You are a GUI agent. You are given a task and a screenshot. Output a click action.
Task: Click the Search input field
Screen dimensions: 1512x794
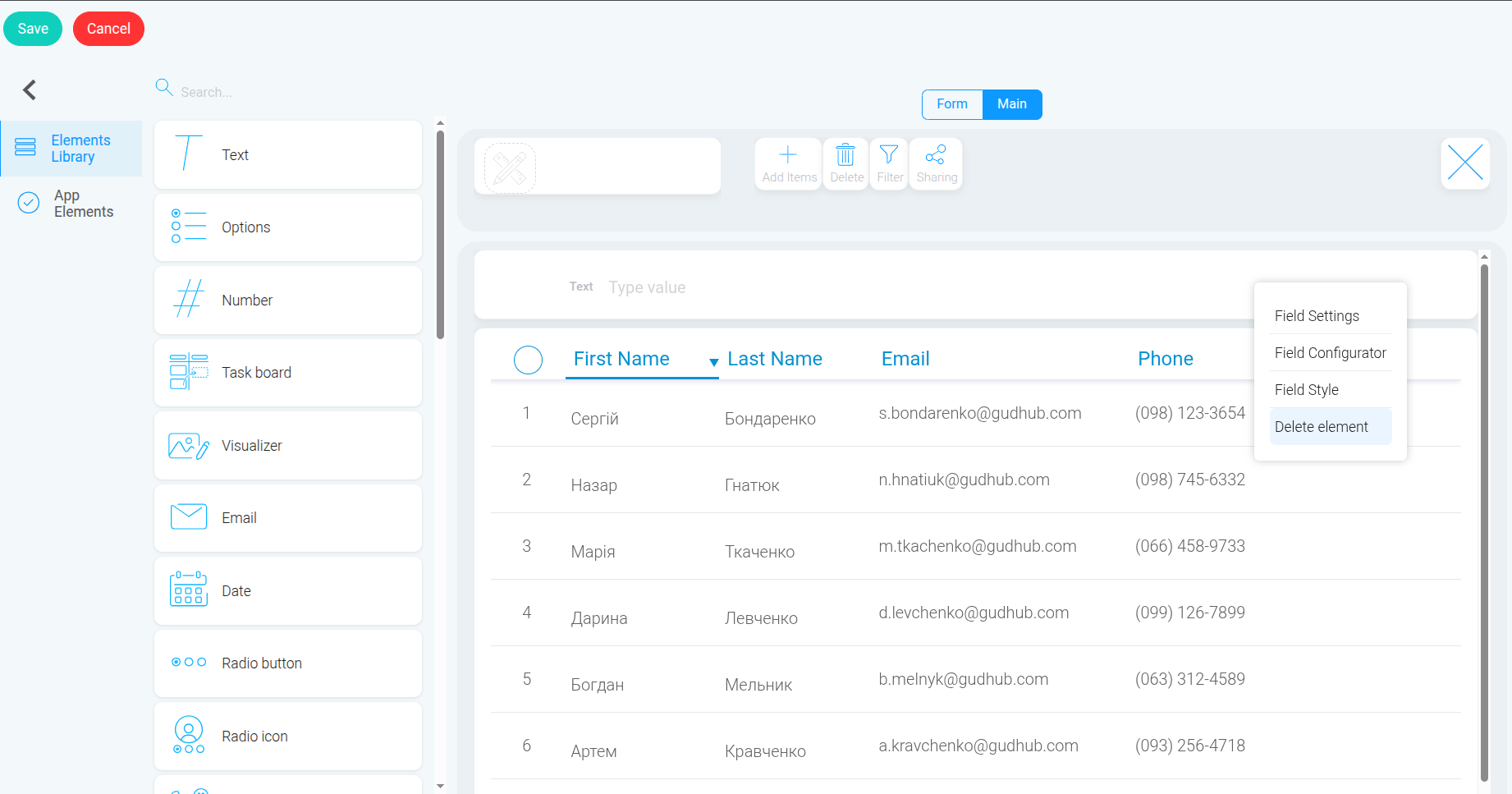point(287,92)
